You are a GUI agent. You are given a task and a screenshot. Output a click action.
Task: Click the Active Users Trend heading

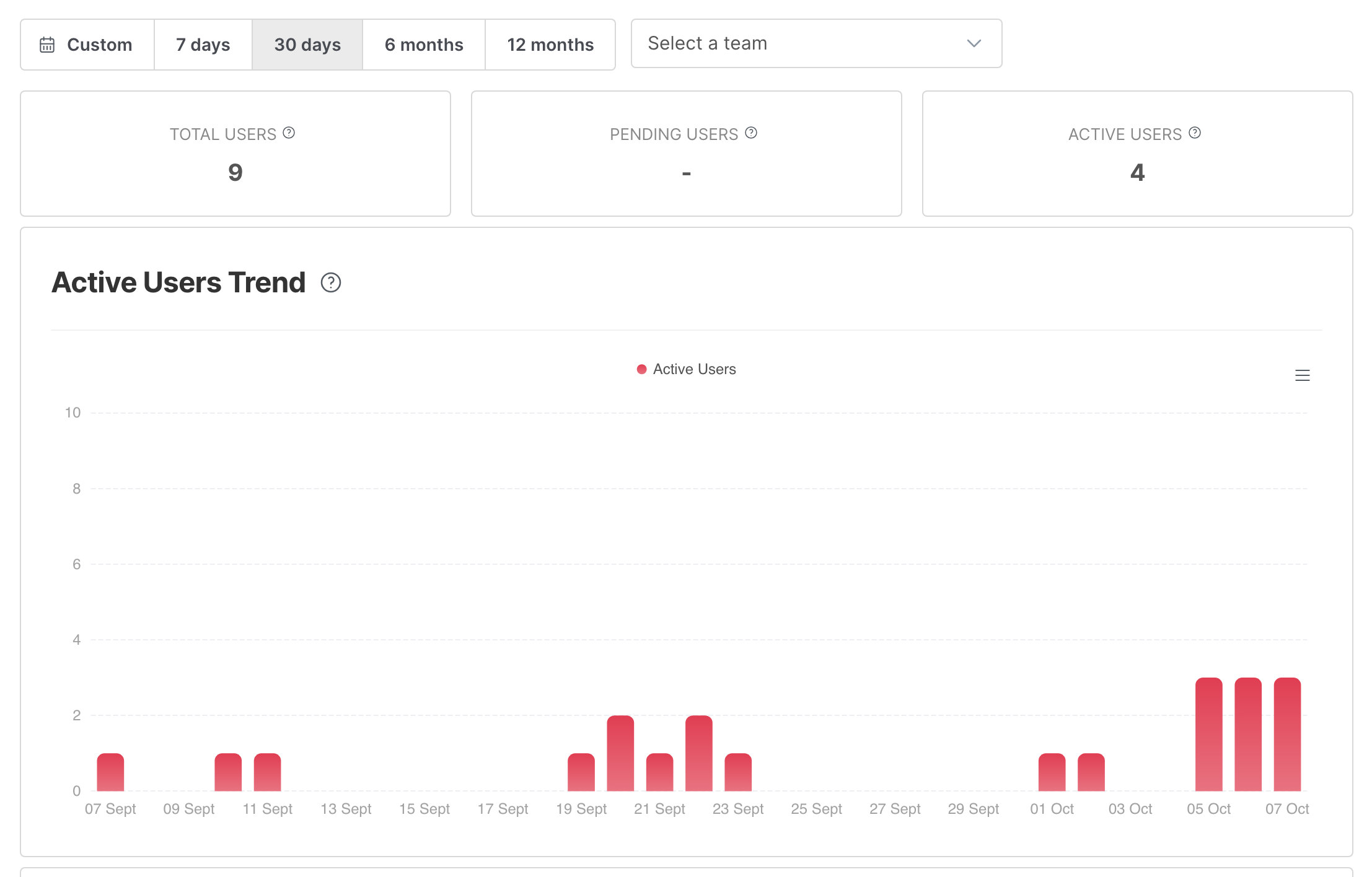178,282
